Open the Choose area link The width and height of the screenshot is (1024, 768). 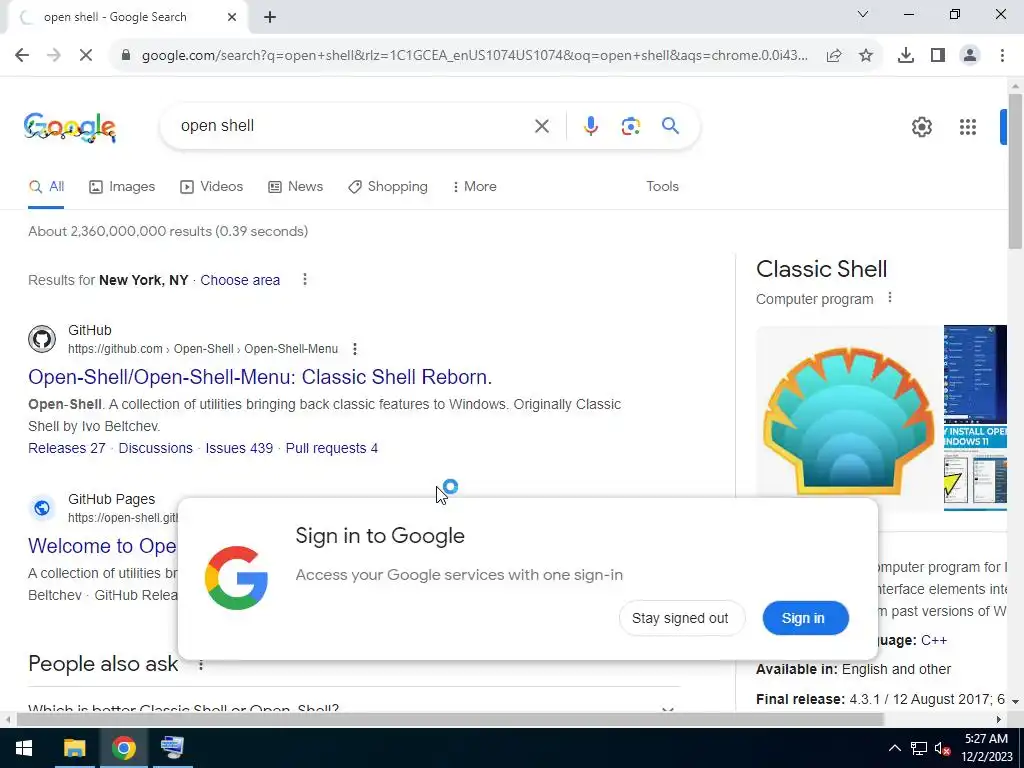point(240,280)
